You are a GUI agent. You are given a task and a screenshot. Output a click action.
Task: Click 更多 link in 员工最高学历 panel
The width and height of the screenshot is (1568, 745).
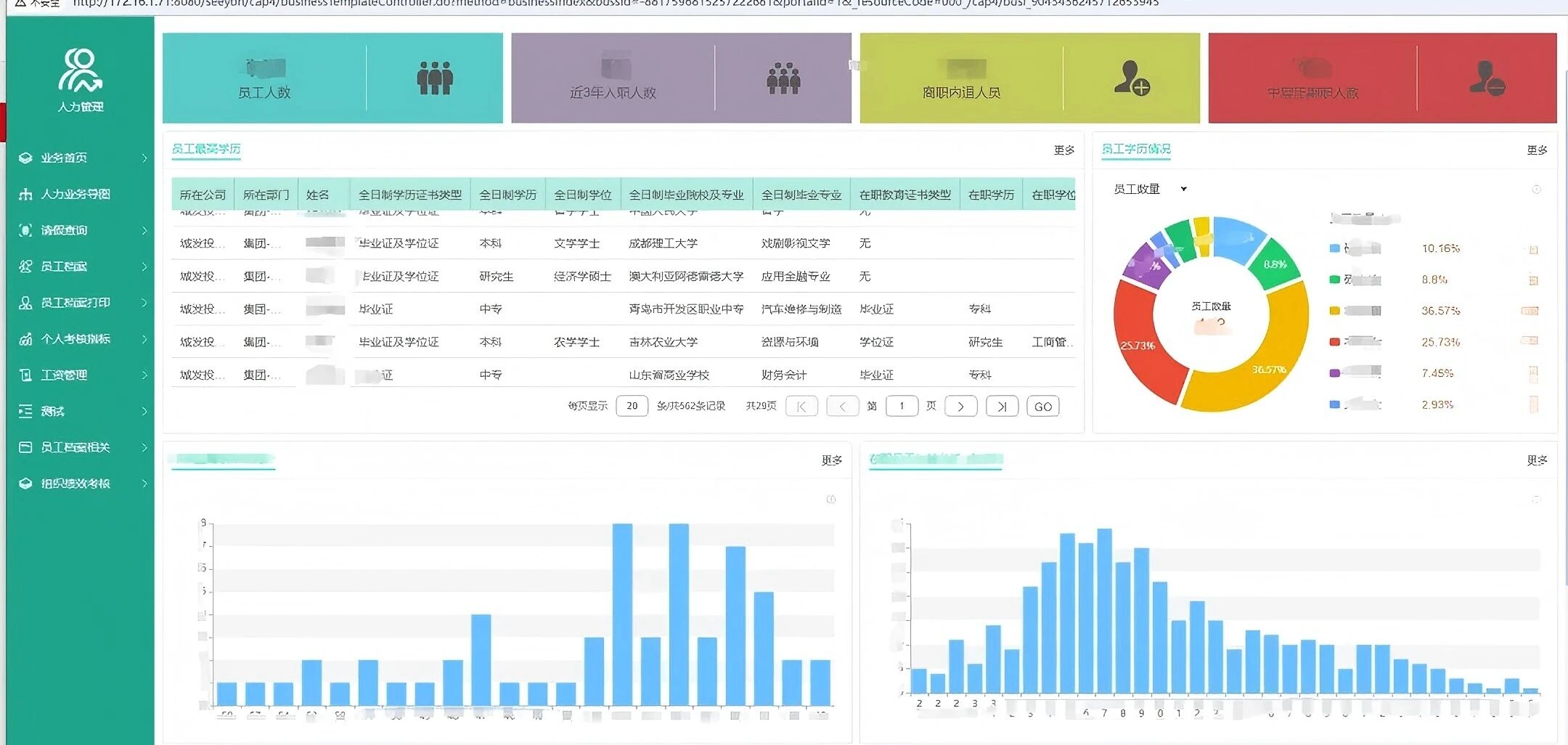pos(1063,150)
